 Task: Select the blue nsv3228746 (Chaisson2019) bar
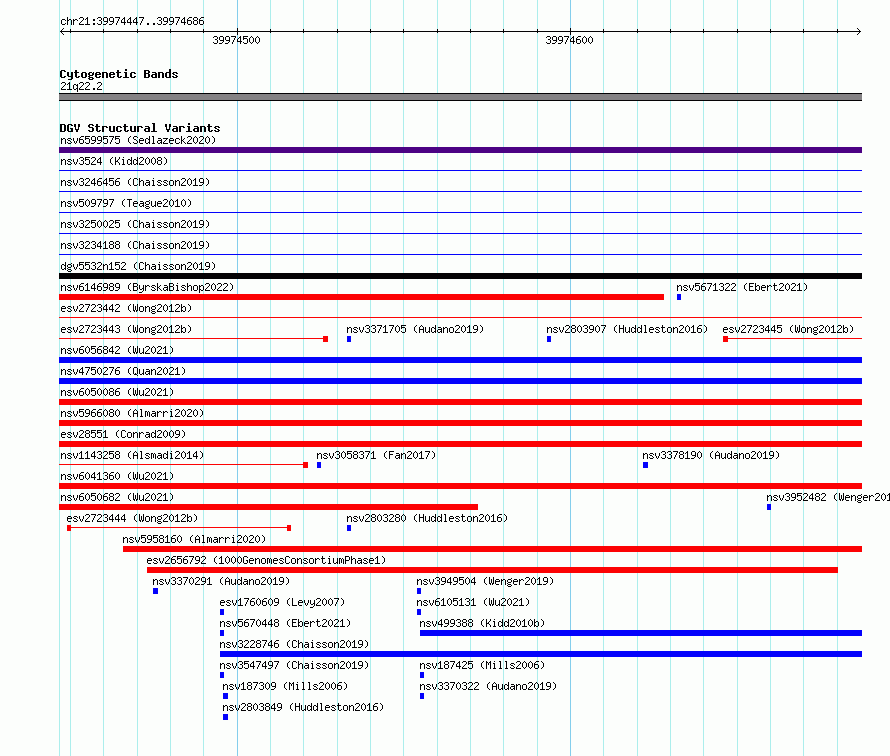tap(541, 654)
